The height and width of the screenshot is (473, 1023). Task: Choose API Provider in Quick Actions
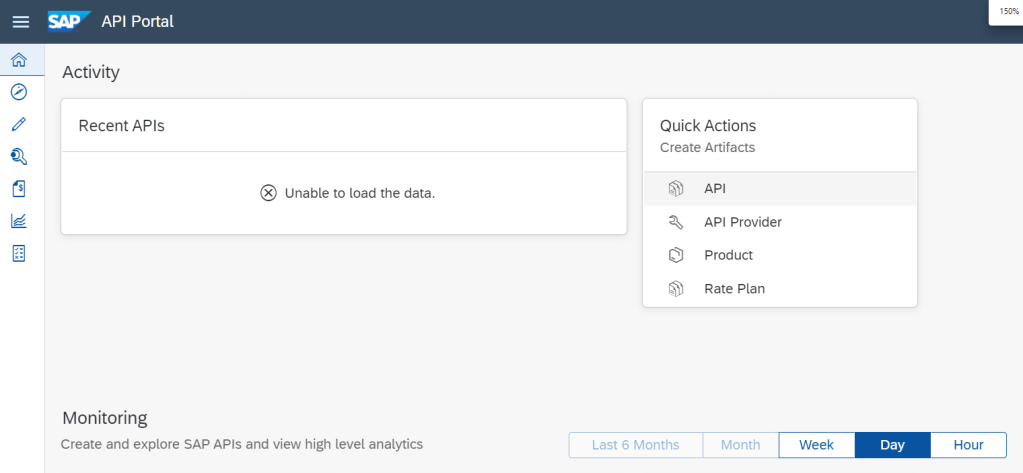point(742,222)
